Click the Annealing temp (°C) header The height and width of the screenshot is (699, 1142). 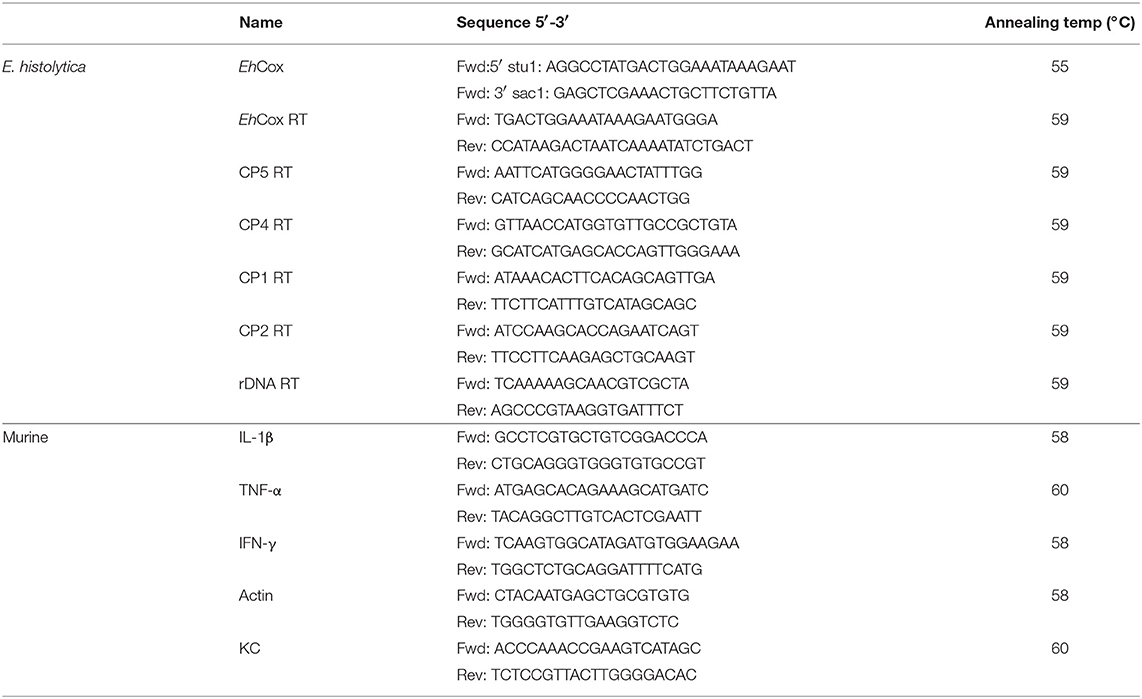1059,23
